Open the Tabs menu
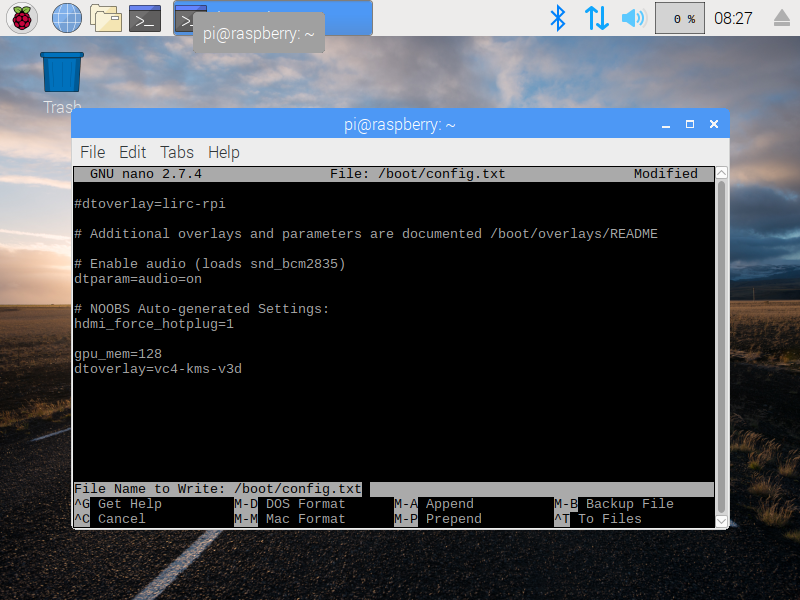Screen dimensions: 800x600 tap(177, 152)
